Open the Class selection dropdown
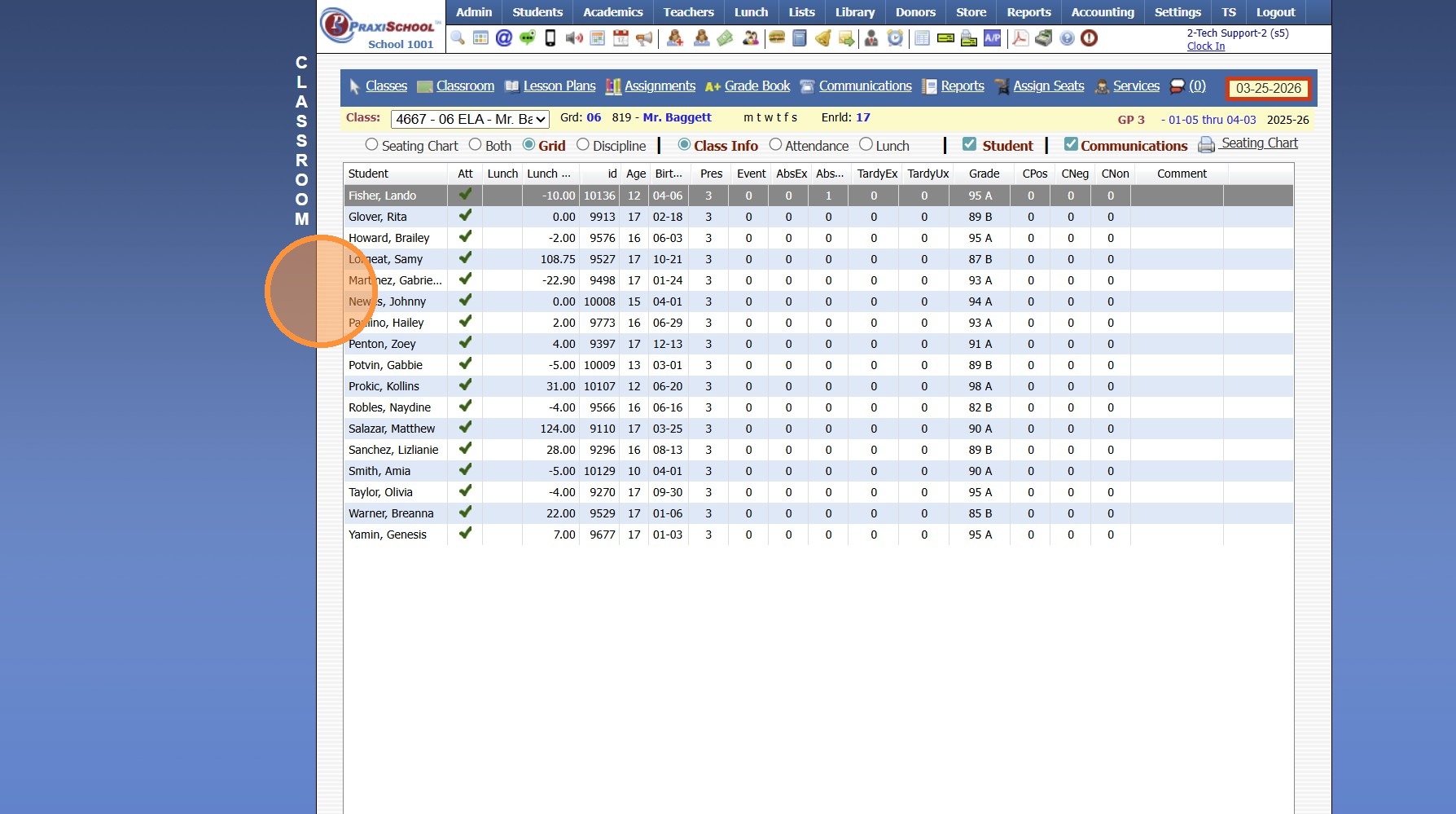This screenshot has height=814, width=1456. pos(470,119)
